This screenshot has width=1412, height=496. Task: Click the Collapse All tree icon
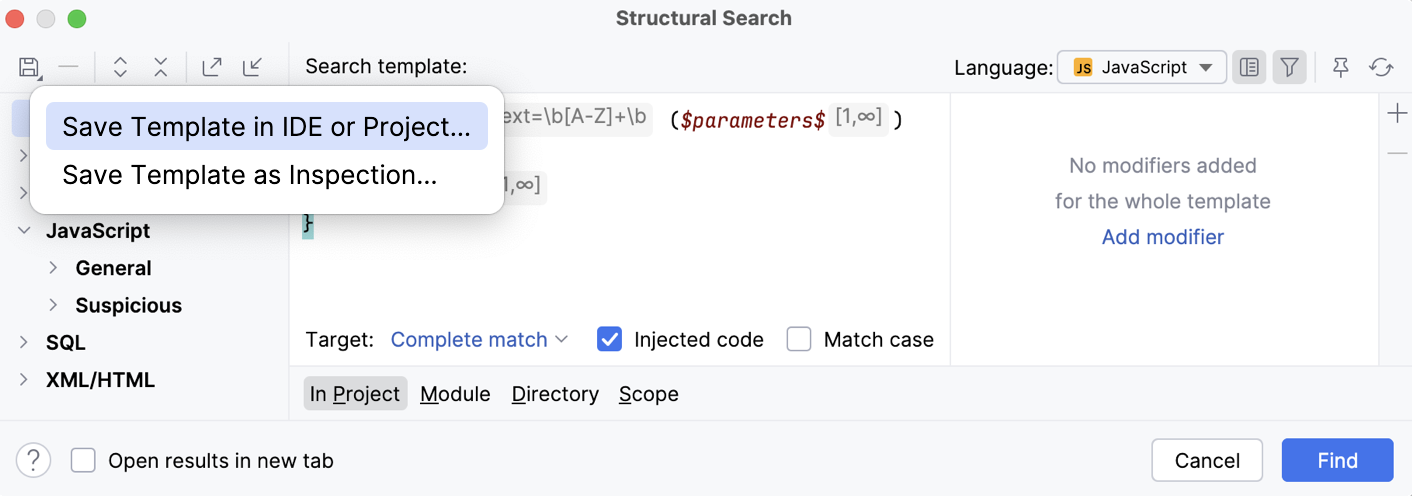[161, 68]
